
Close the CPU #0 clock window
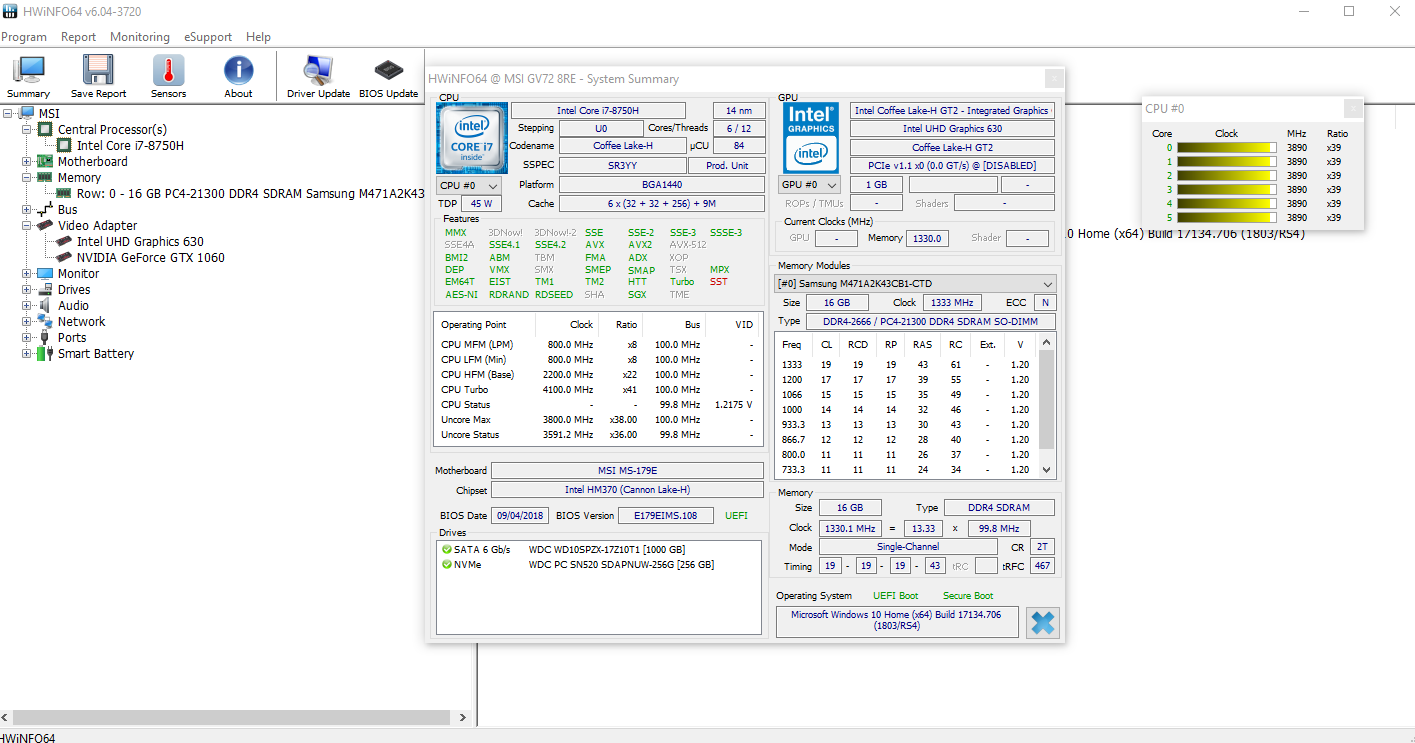[1353, 108]
